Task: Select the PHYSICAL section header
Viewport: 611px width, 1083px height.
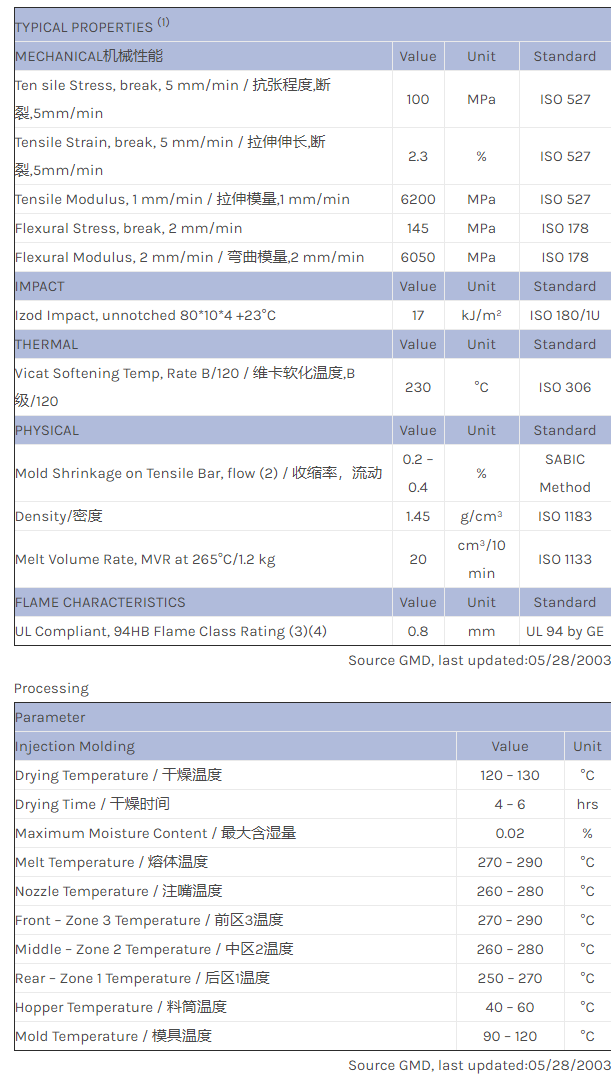Action: [x=47, y=430]
